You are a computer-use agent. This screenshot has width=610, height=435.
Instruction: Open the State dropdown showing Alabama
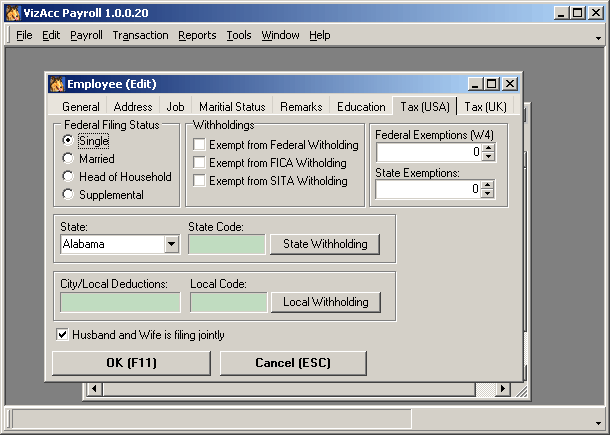(x=171, y=244)
